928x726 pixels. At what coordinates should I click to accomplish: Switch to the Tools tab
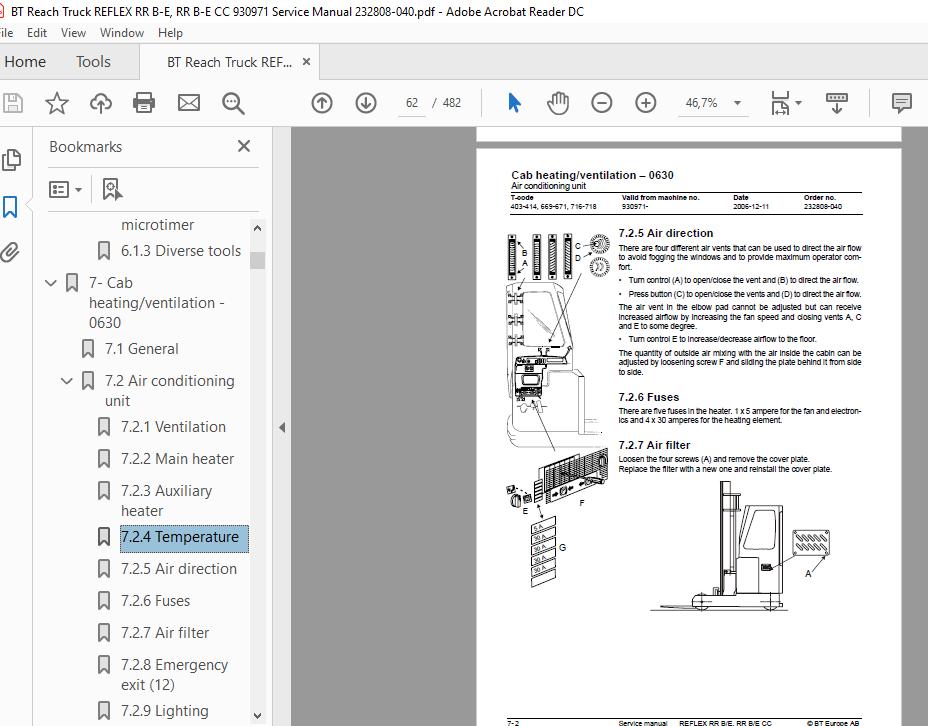tap(93, 62)
